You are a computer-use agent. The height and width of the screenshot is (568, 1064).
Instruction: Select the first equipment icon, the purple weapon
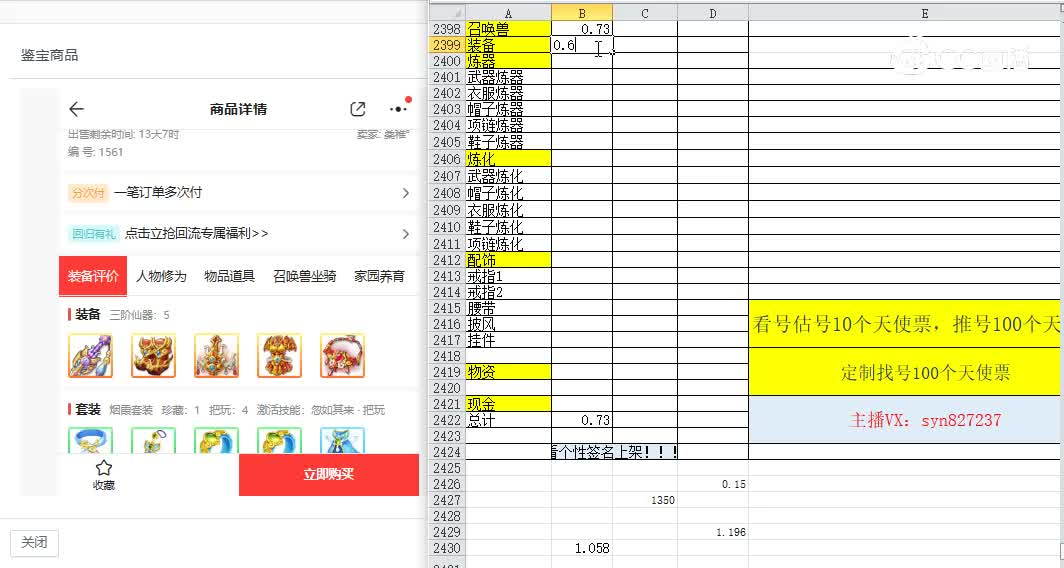(x=90, y=356)
